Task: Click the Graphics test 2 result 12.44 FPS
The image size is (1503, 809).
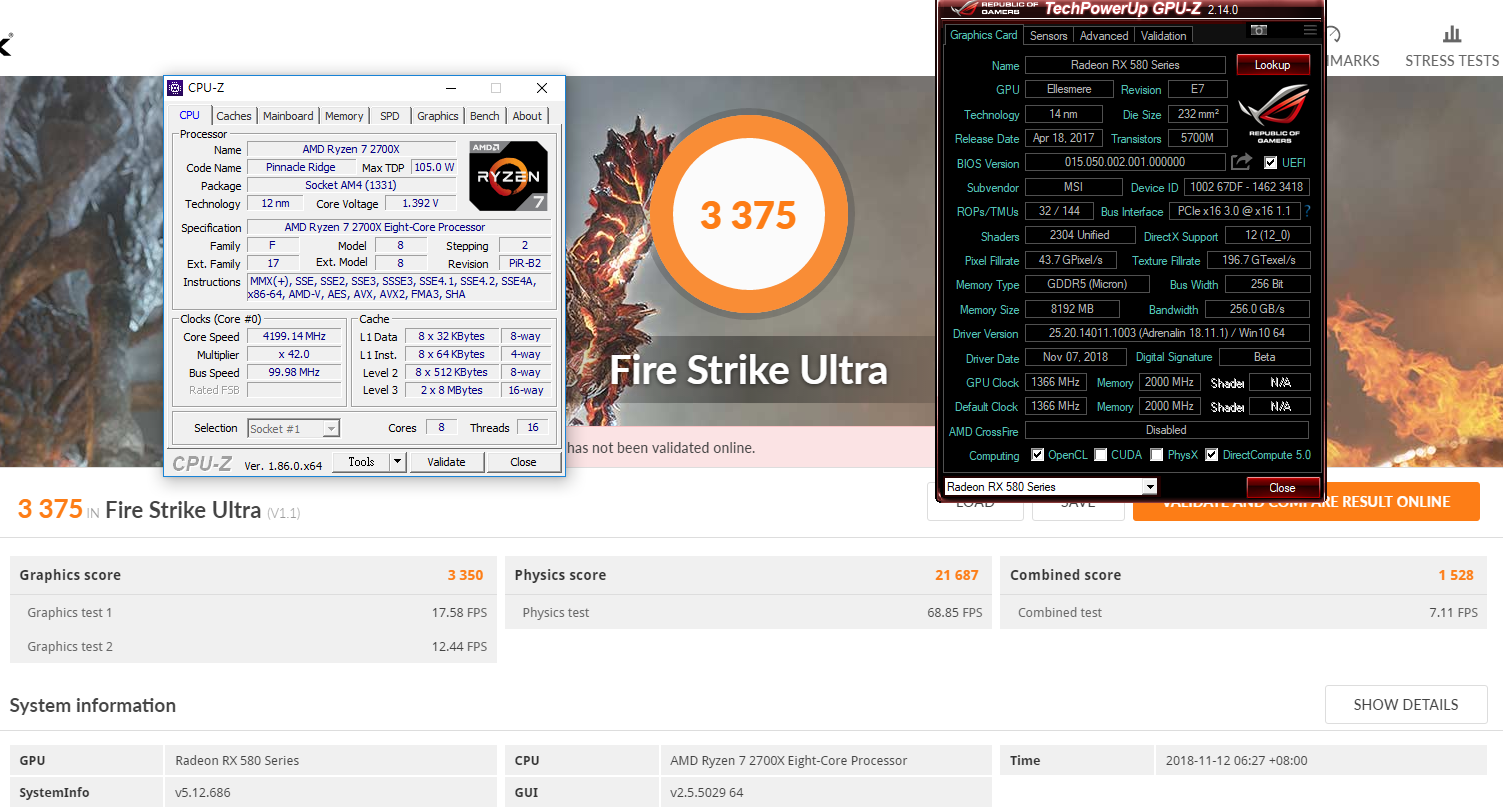Action: coord(458,647)
